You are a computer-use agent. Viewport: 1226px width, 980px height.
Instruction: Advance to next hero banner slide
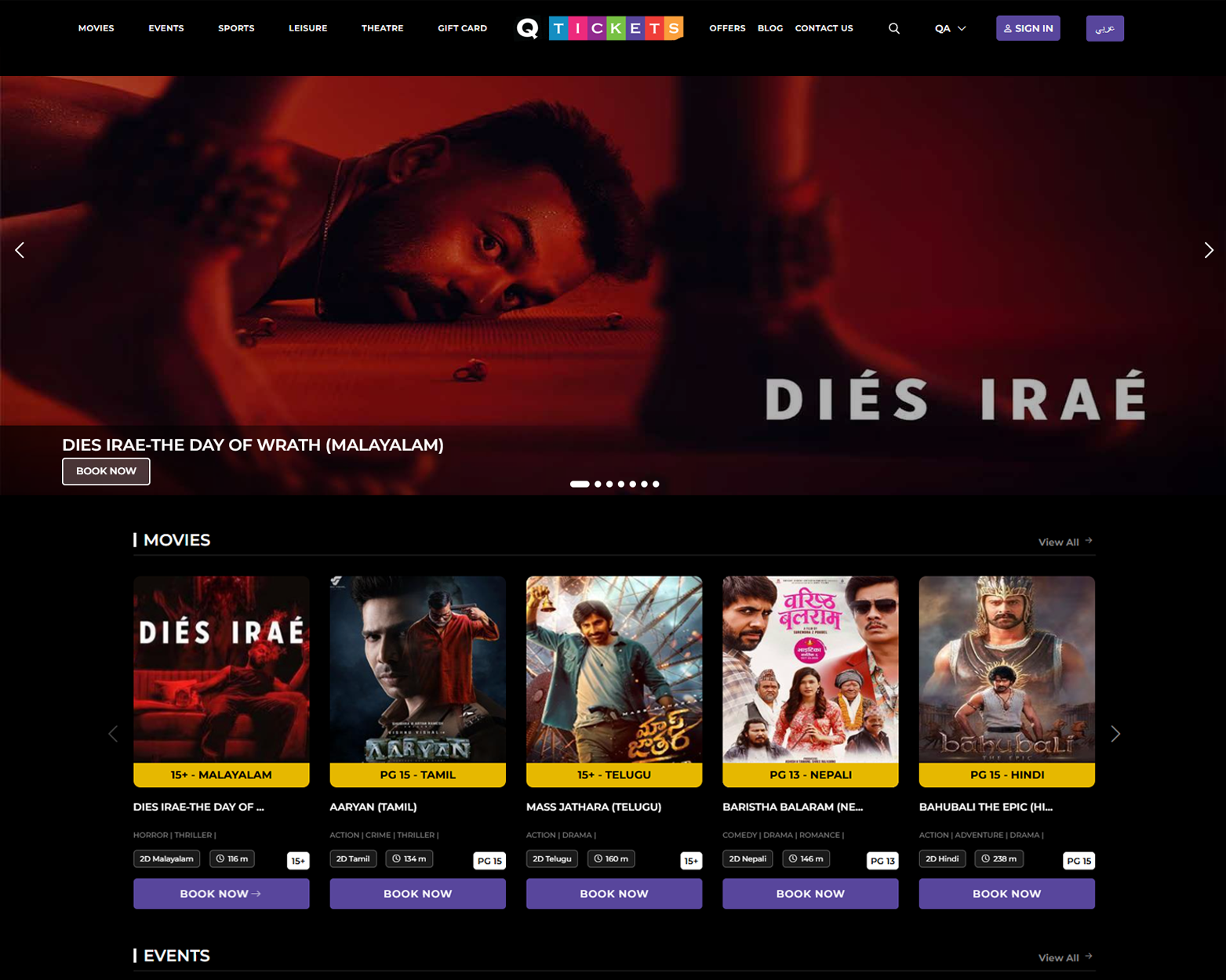[x=1208, y=250]
